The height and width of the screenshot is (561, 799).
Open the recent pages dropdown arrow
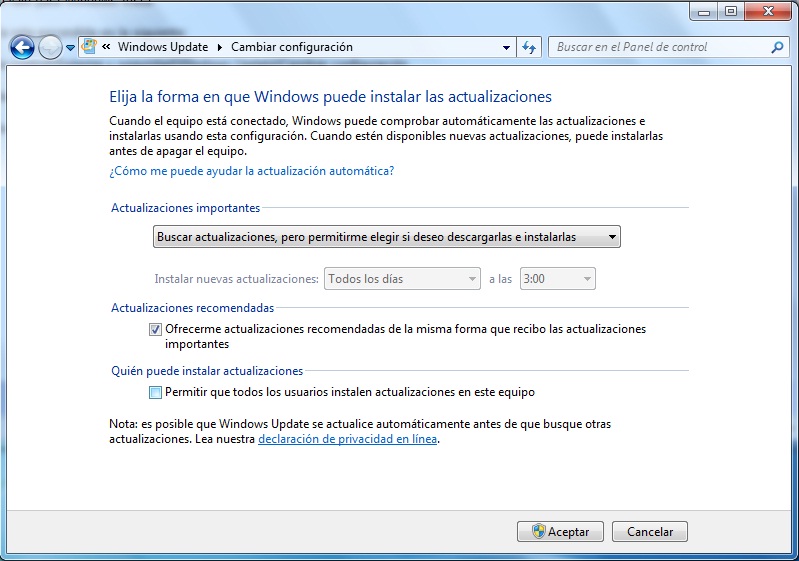click(x=70, y=48)
